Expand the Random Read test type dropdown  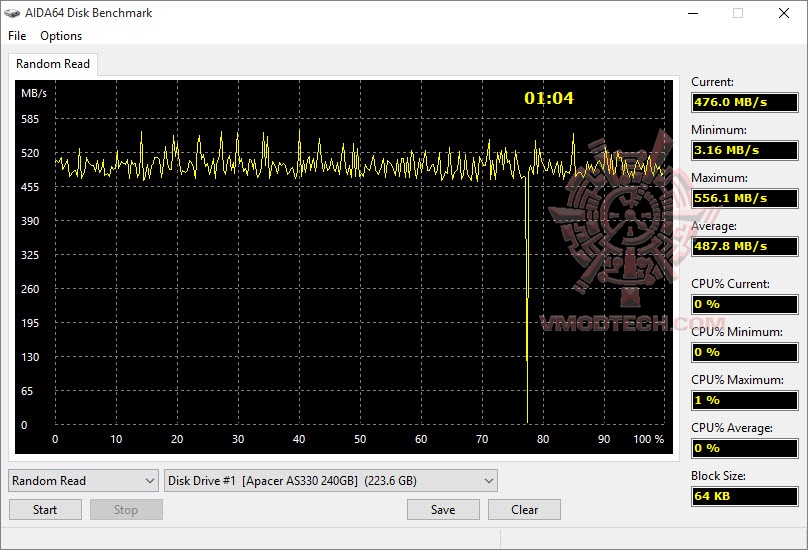tap(83, 481)
